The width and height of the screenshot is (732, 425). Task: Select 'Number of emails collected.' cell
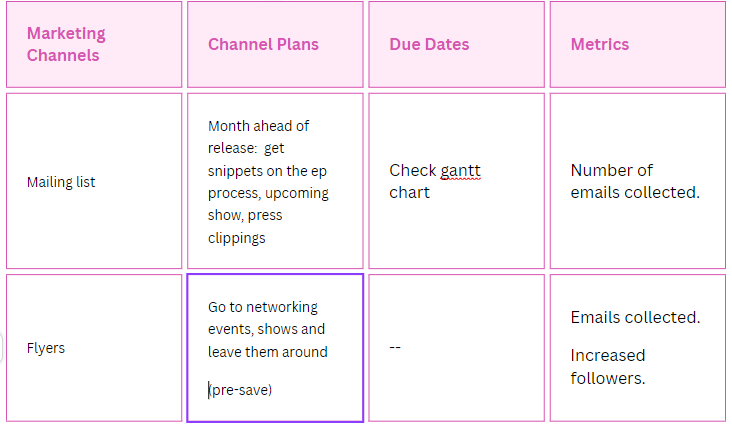636,181
